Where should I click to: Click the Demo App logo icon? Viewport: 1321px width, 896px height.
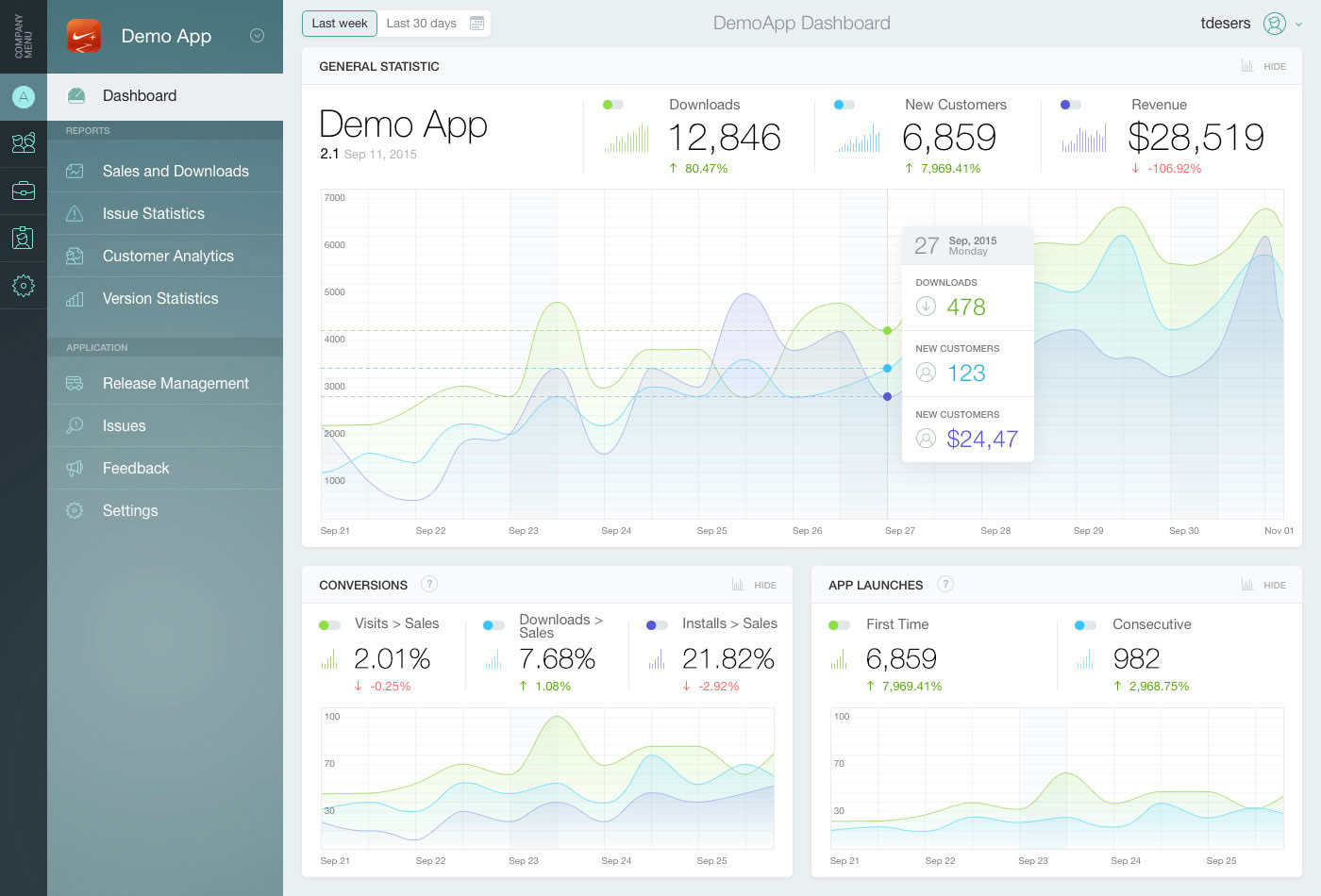[84, 37]
